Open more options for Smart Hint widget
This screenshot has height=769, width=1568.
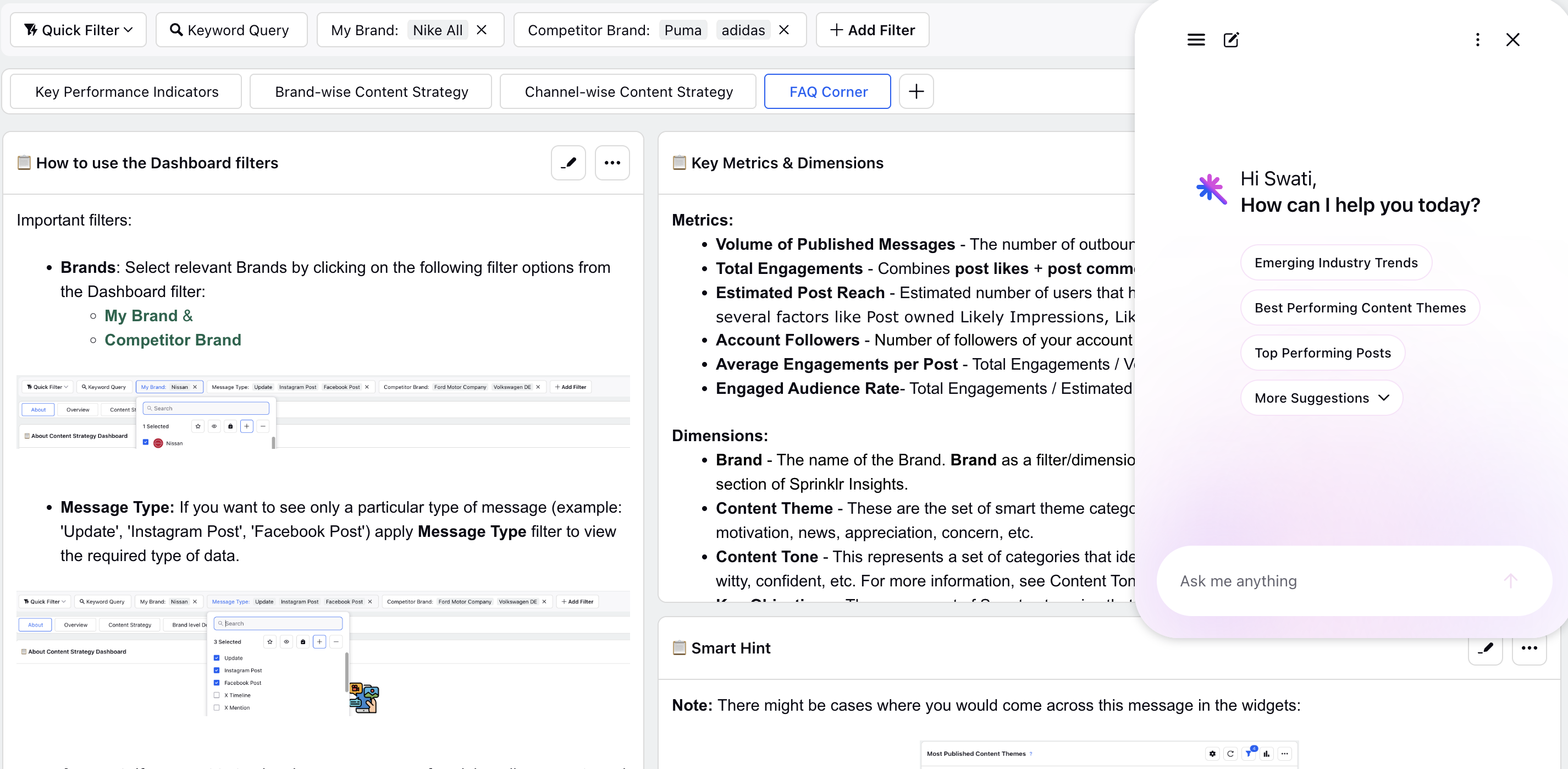pyautogui.click(x=1529, y=648)
